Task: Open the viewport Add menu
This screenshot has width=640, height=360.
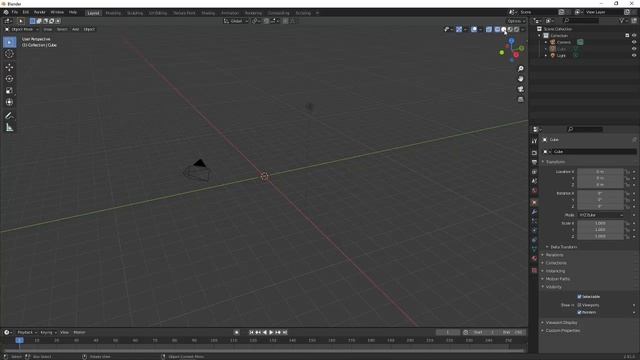Action: coord(76,29)
